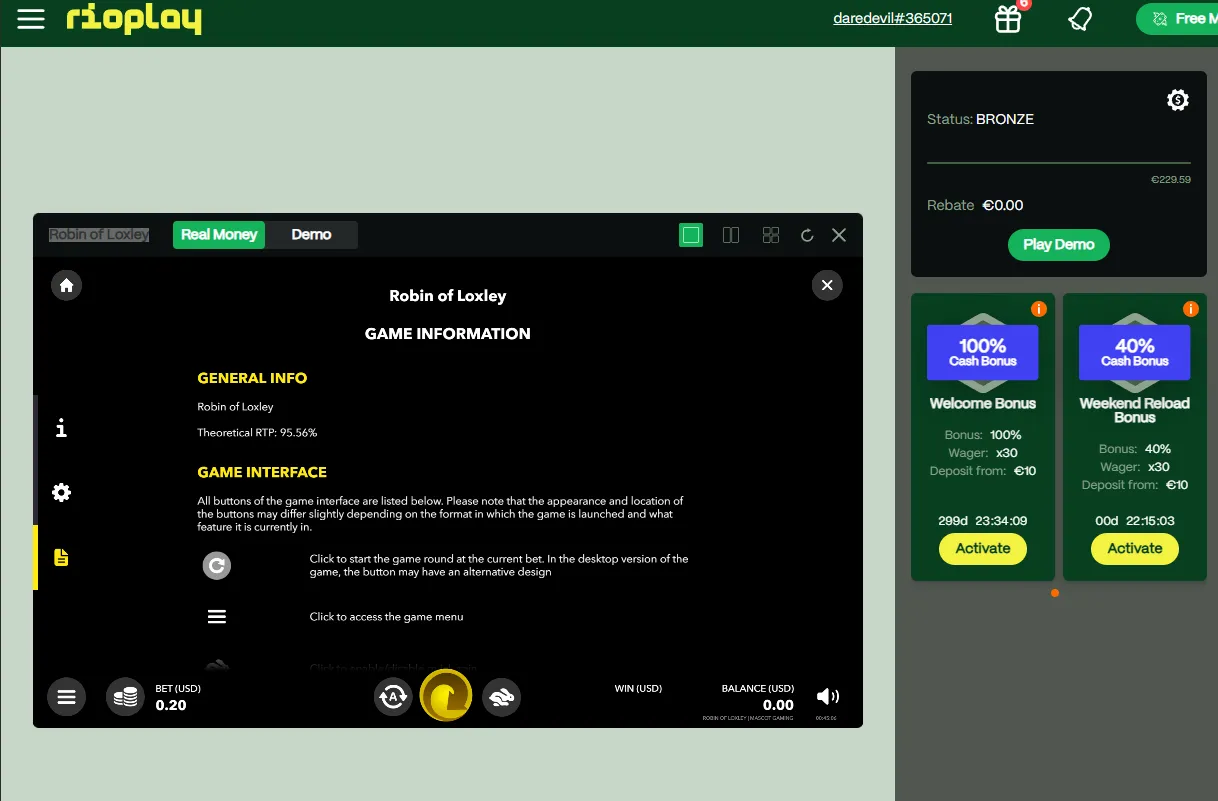Close the Game Information overlay

[827, 285]
